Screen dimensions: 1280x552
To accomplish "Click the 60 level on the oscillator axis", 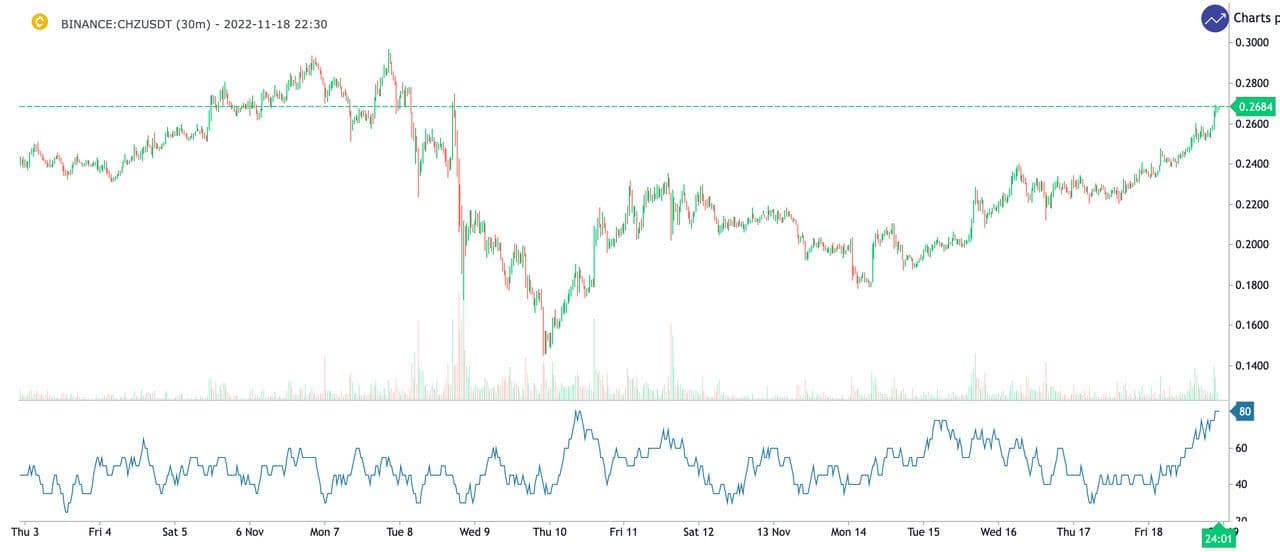I will (1240, 449).
